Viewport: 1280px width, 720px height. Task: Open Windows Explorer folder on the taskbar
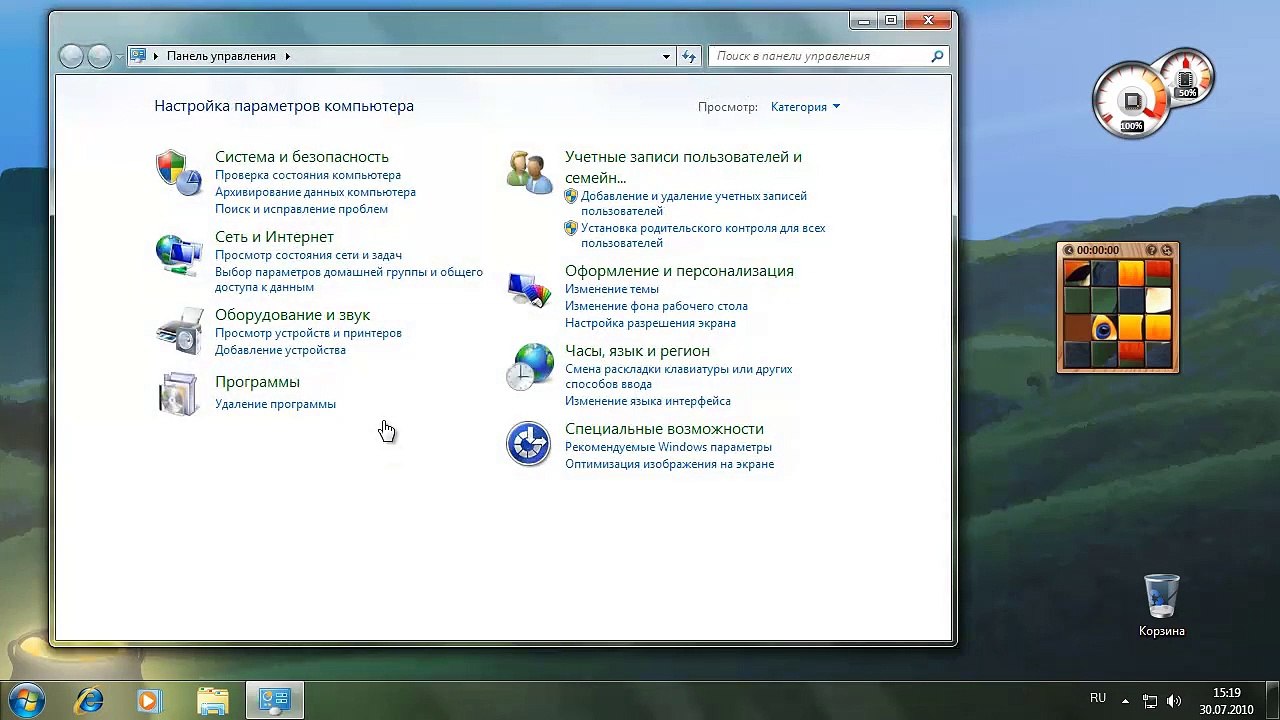click(x=212, y=700)
